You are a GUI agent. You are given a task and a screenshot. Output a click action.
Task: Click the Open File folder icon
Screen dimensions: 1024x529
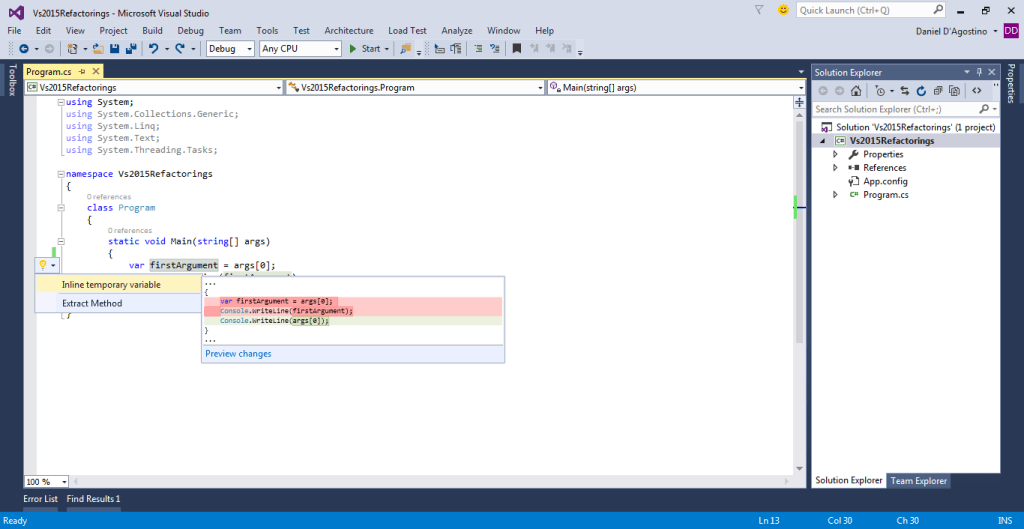click(98, 48)
